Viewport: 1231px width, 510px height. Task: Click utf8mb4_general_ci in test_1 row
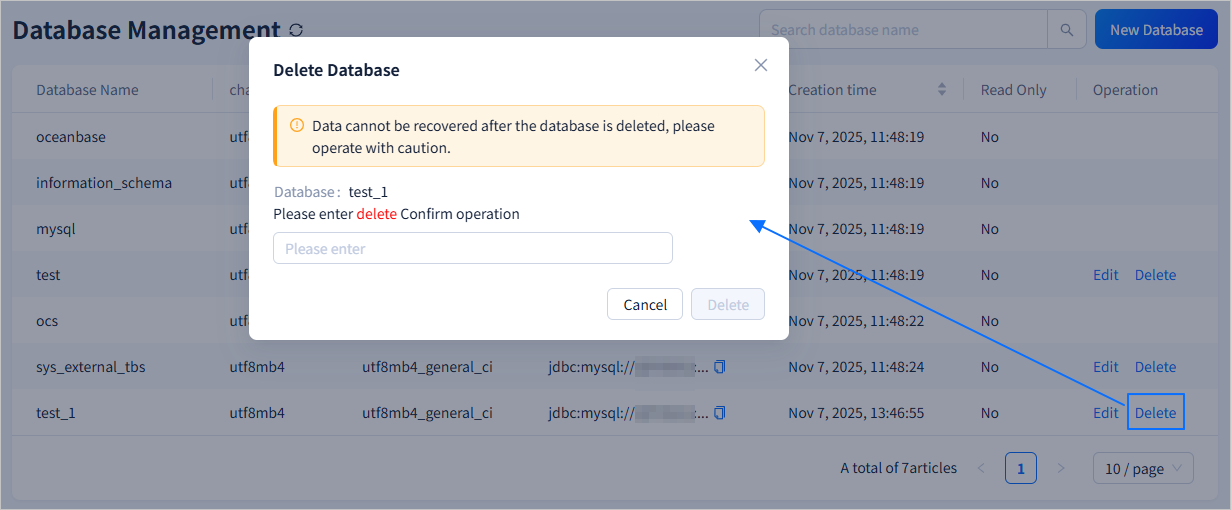click(427, 413)
